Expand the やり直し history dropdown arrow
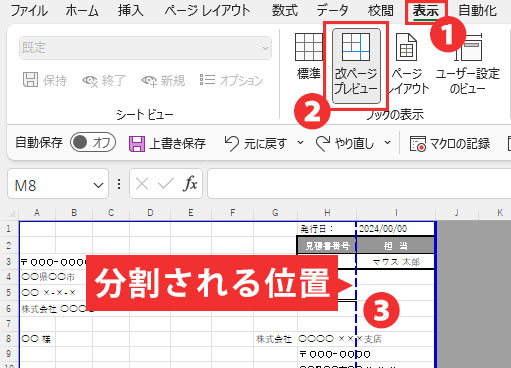 click(387, 143)
